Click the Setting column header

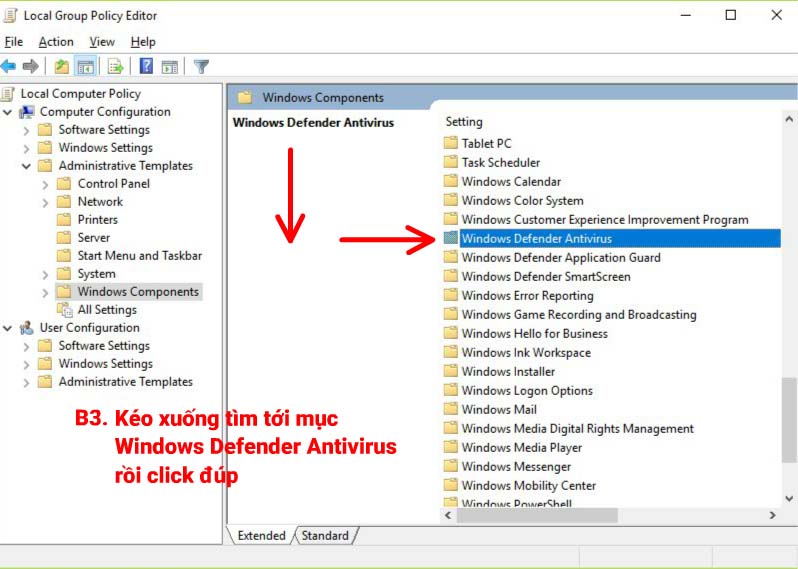[x=464, y=122]
